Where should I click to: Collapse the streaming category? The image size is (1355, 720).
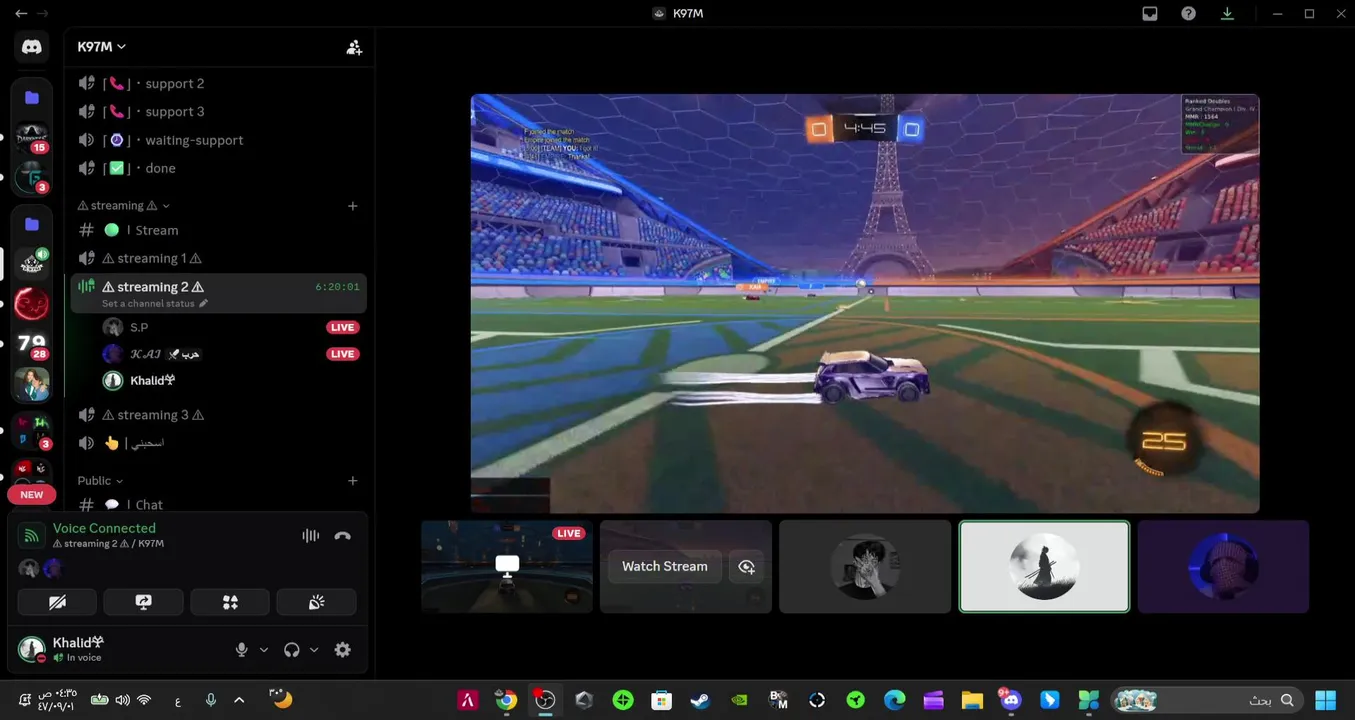point(124,206)
